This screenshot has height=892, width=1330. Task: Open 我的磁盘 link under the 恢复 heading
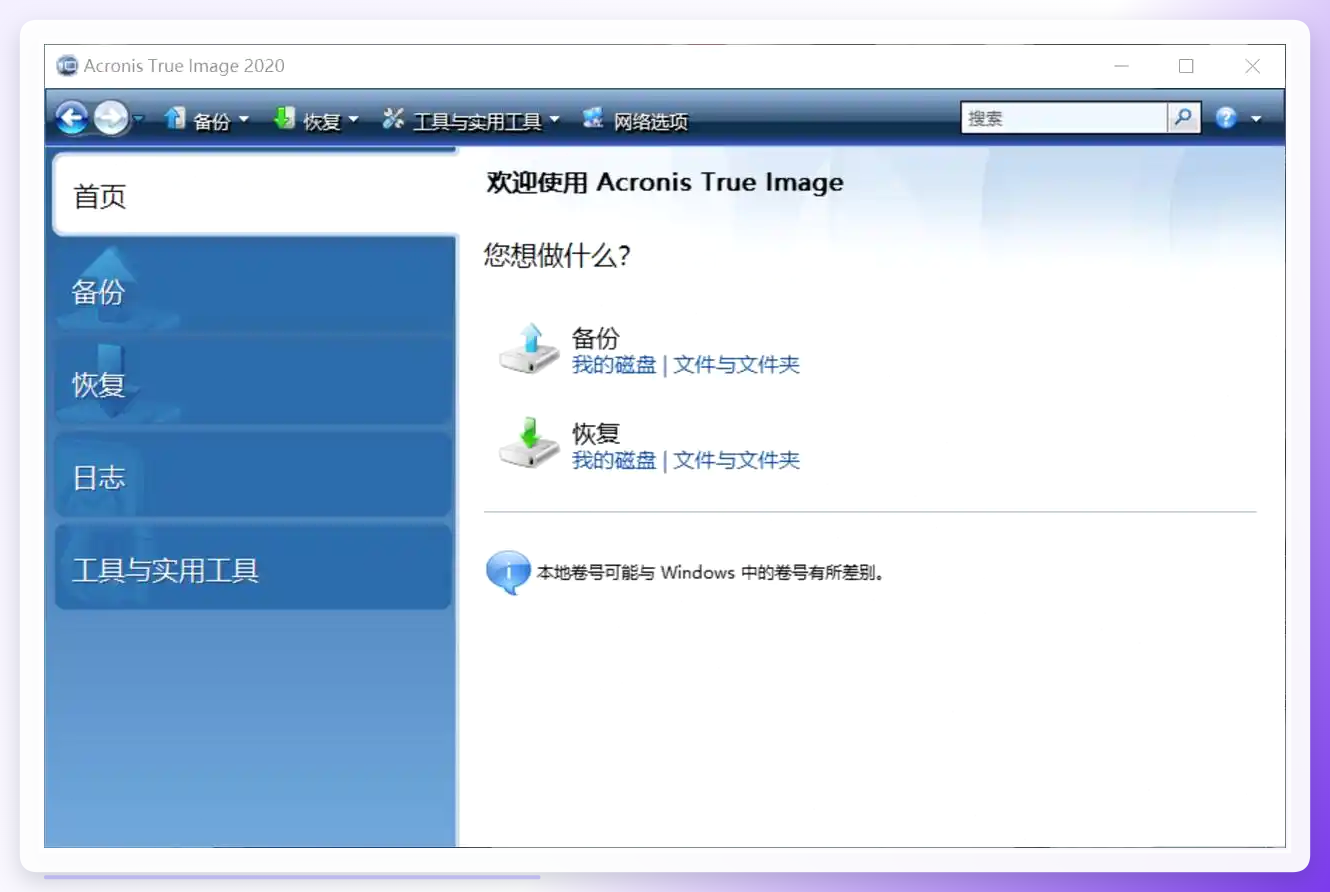[614, 460]
